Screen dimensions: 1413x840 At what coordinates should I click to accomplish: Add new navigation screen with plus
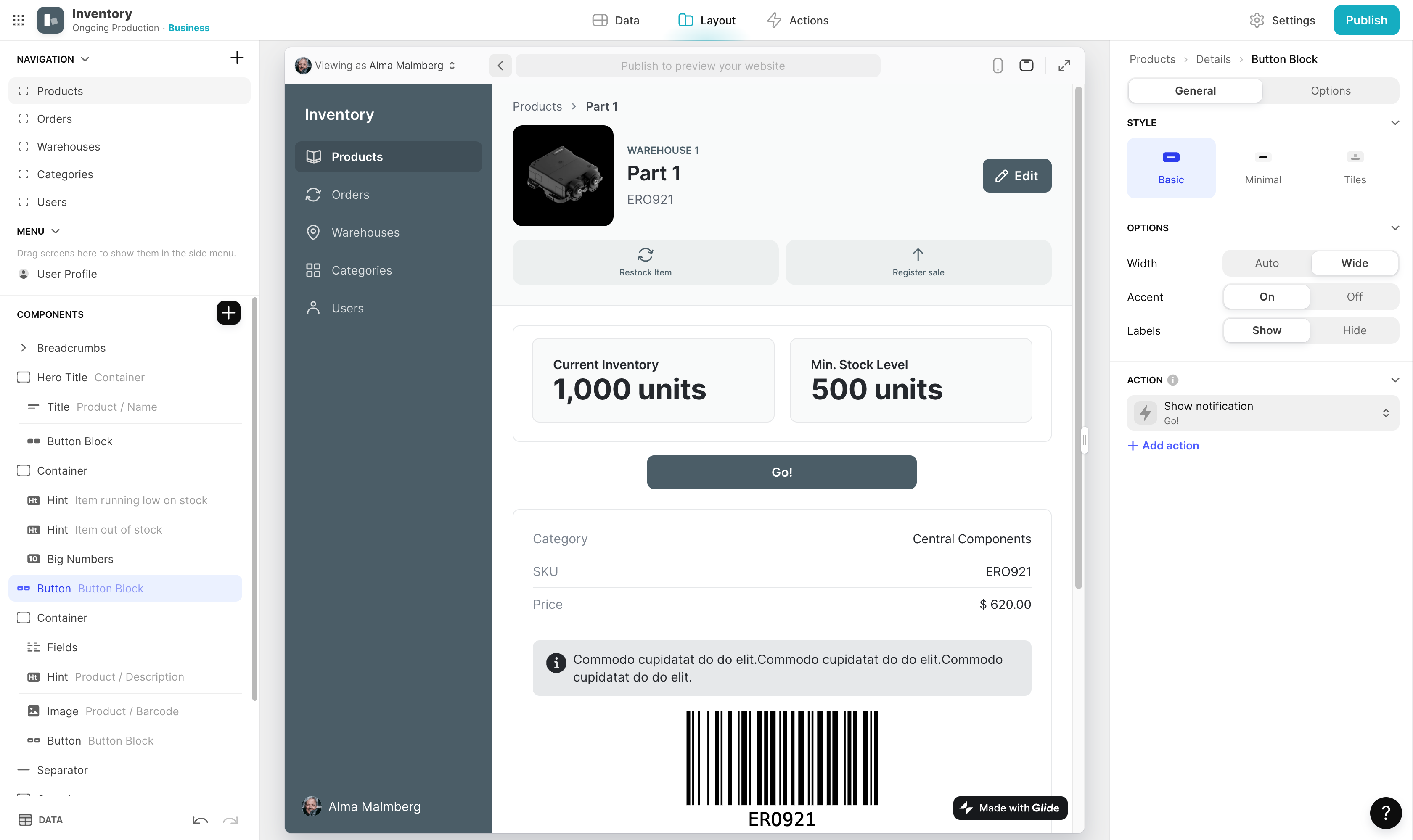(x=237, y=58)
